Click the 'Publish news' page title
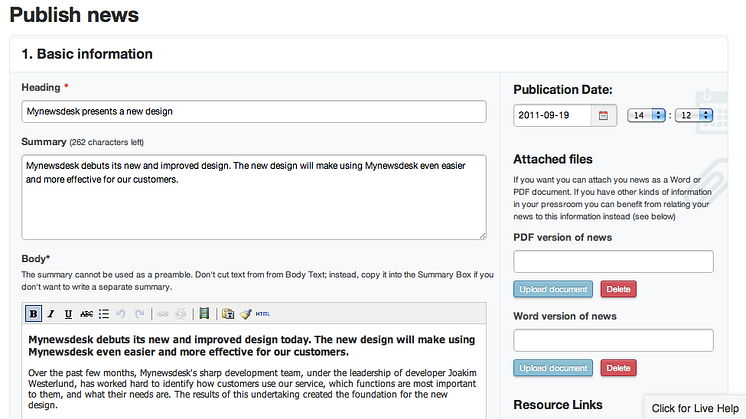The image size is (746, 419). pos(74,15)
